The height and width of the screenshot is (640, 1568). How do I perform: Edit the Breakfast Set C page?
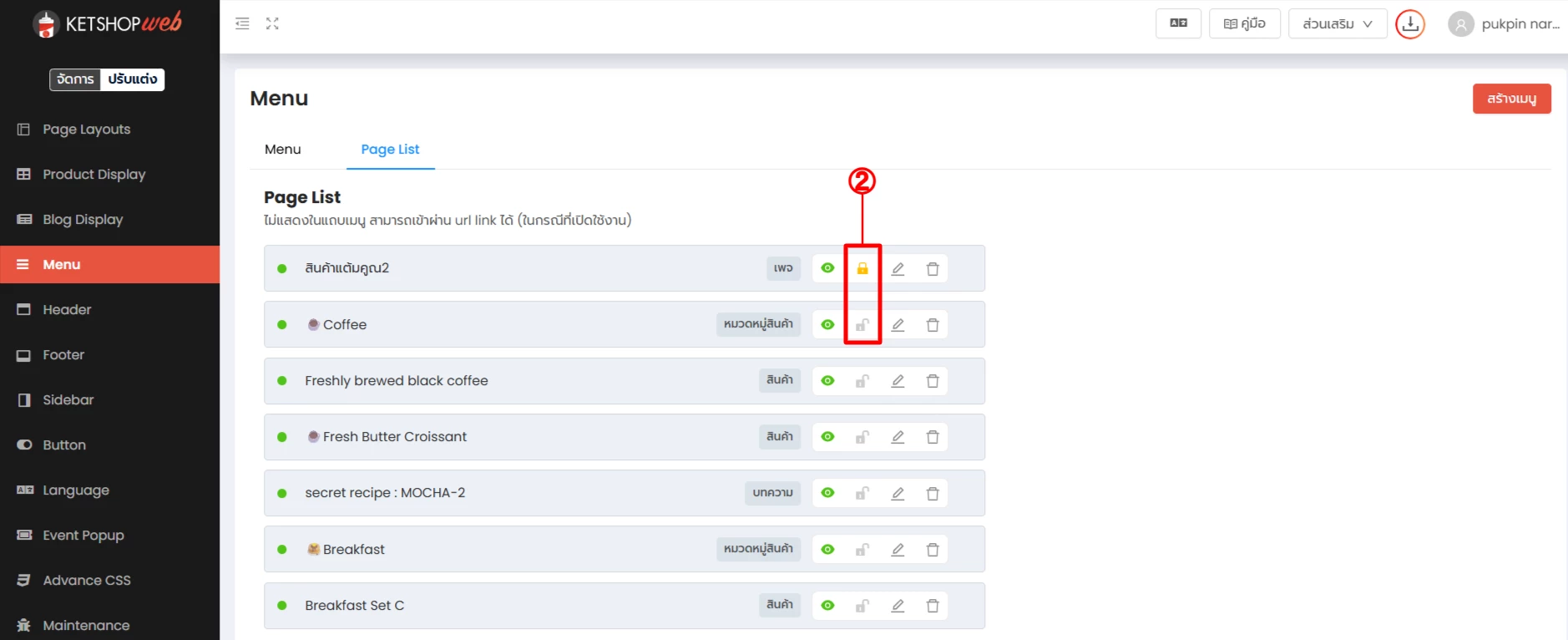898,605
